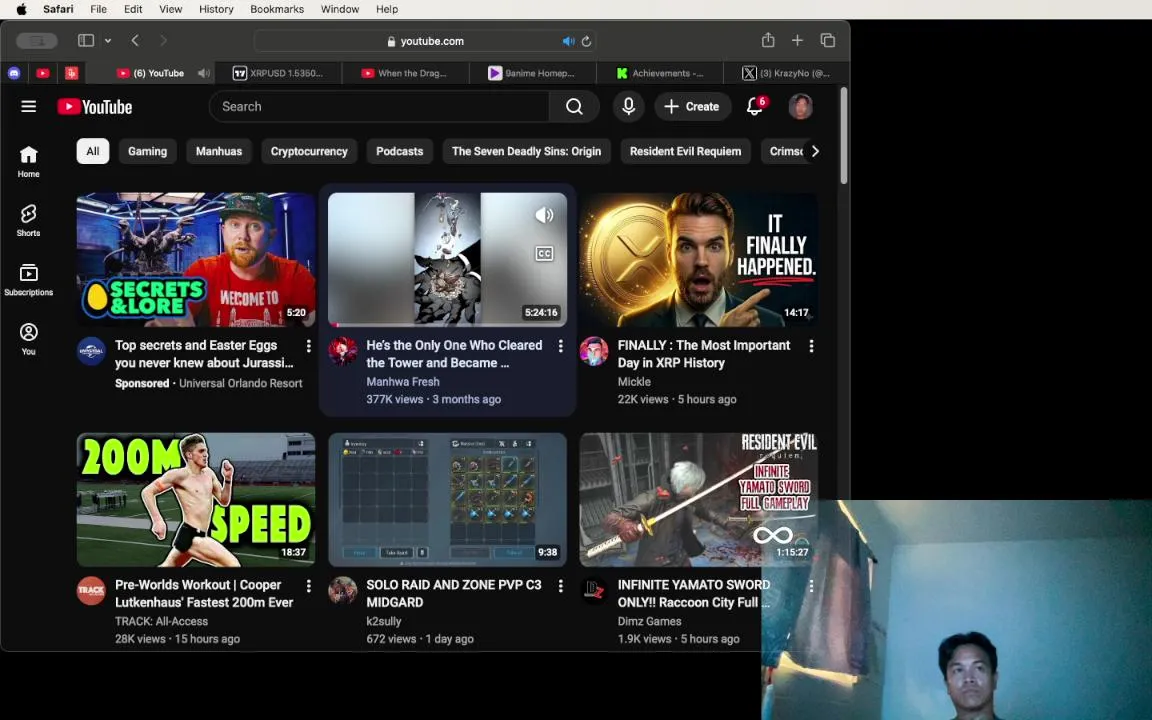The height and width of the screenshot is (720, 1152).
Task: Open the YouTube guide hamburger menu
Action: click(29, 107)
